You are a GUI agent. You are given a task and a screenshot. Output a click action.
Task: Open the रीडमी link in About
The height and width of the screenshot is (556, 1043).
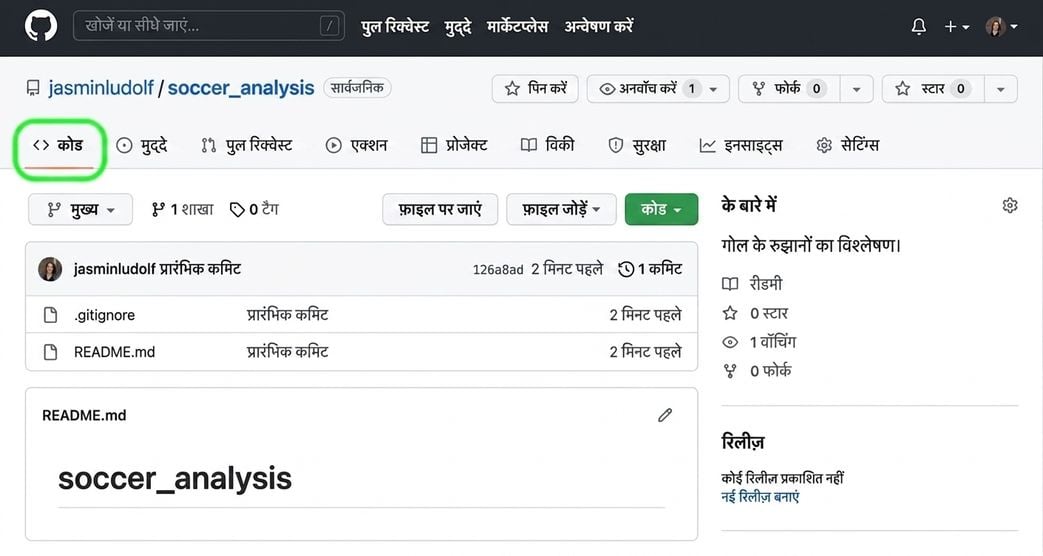(x=752, y=284)
